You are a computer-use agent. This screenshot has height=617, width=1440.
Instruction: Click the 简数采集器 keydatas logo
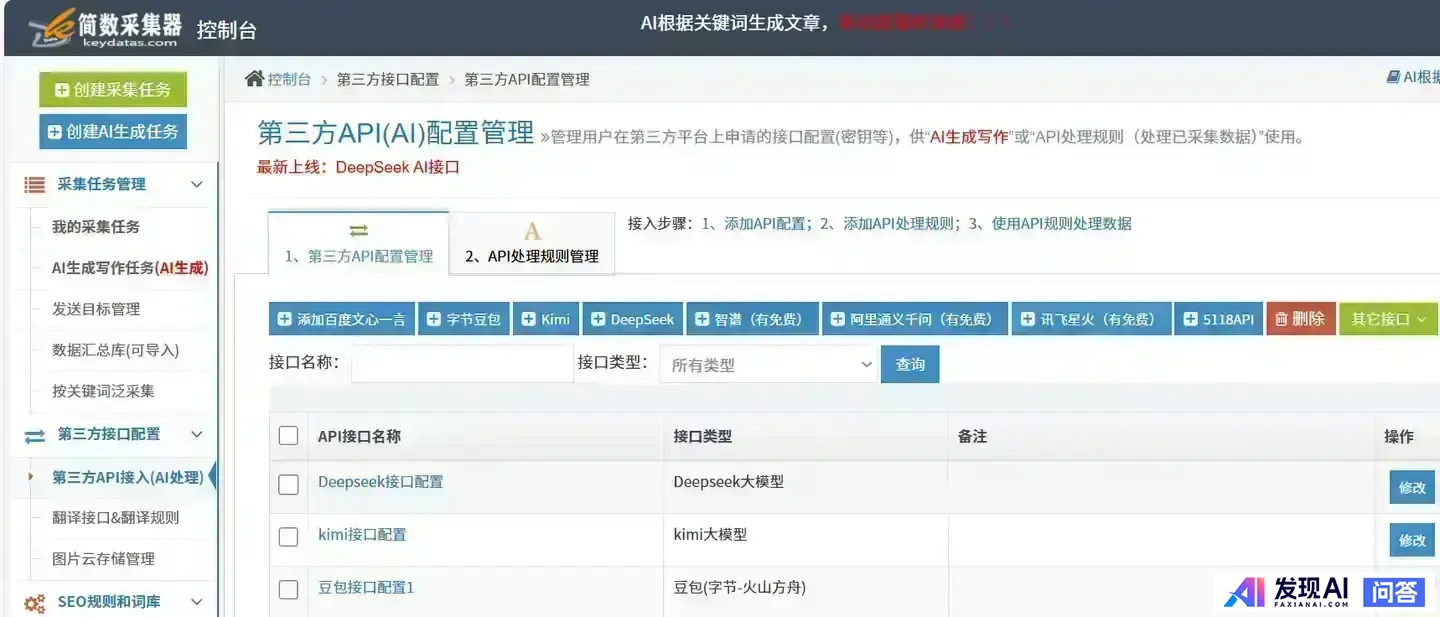(x=105, y=28)
